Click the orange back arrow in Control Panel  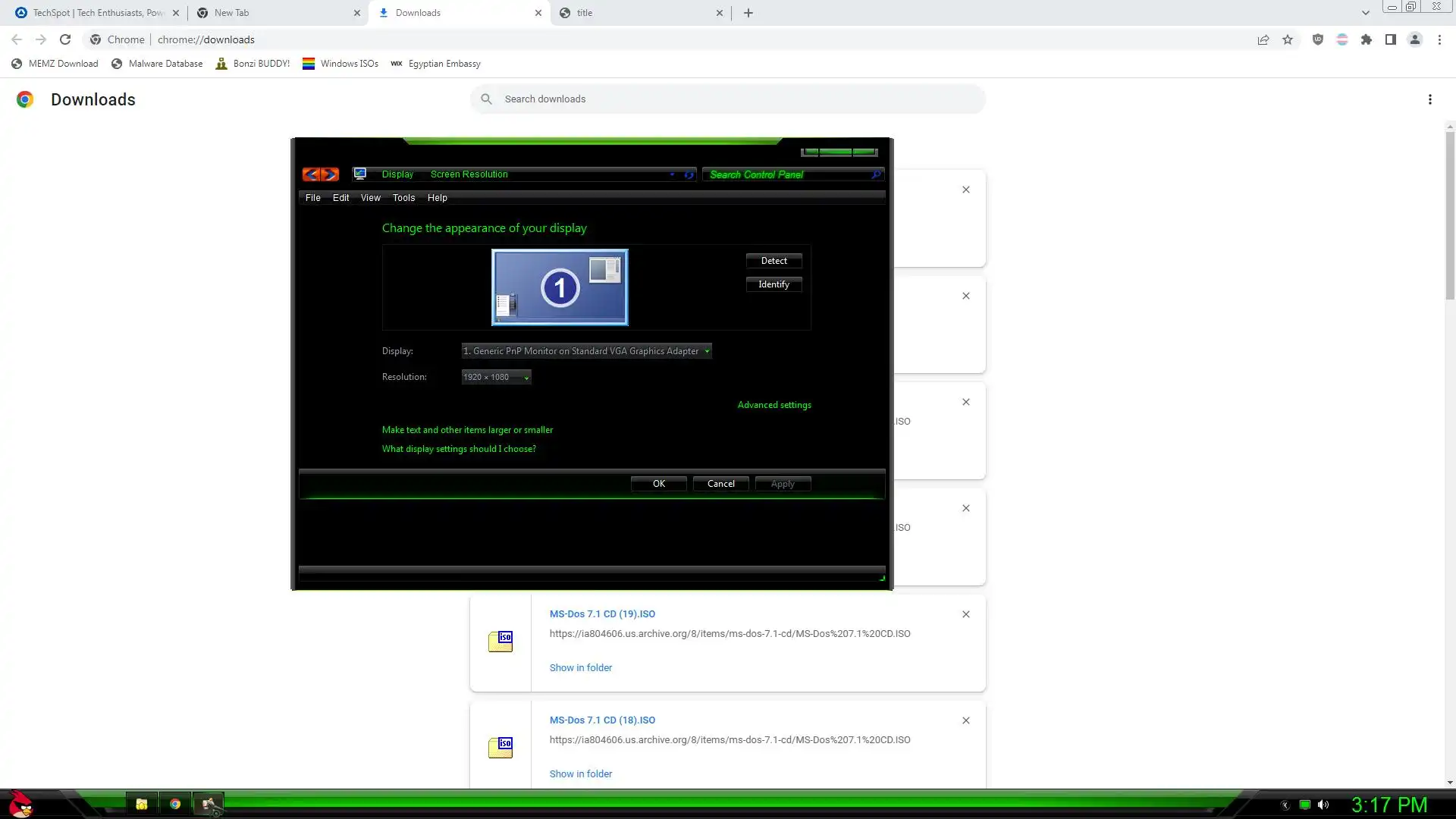[310, 174]
